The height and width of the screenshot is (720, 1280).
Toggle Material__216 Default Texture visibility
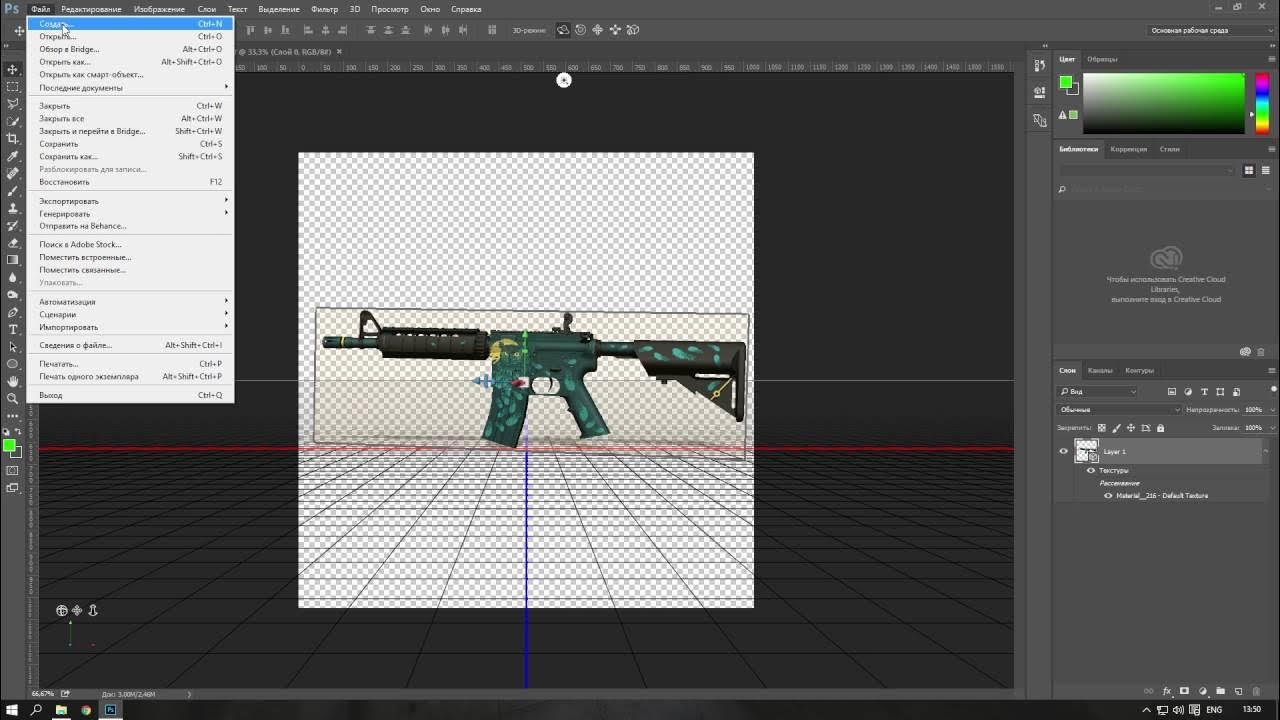coord(1108,495)
